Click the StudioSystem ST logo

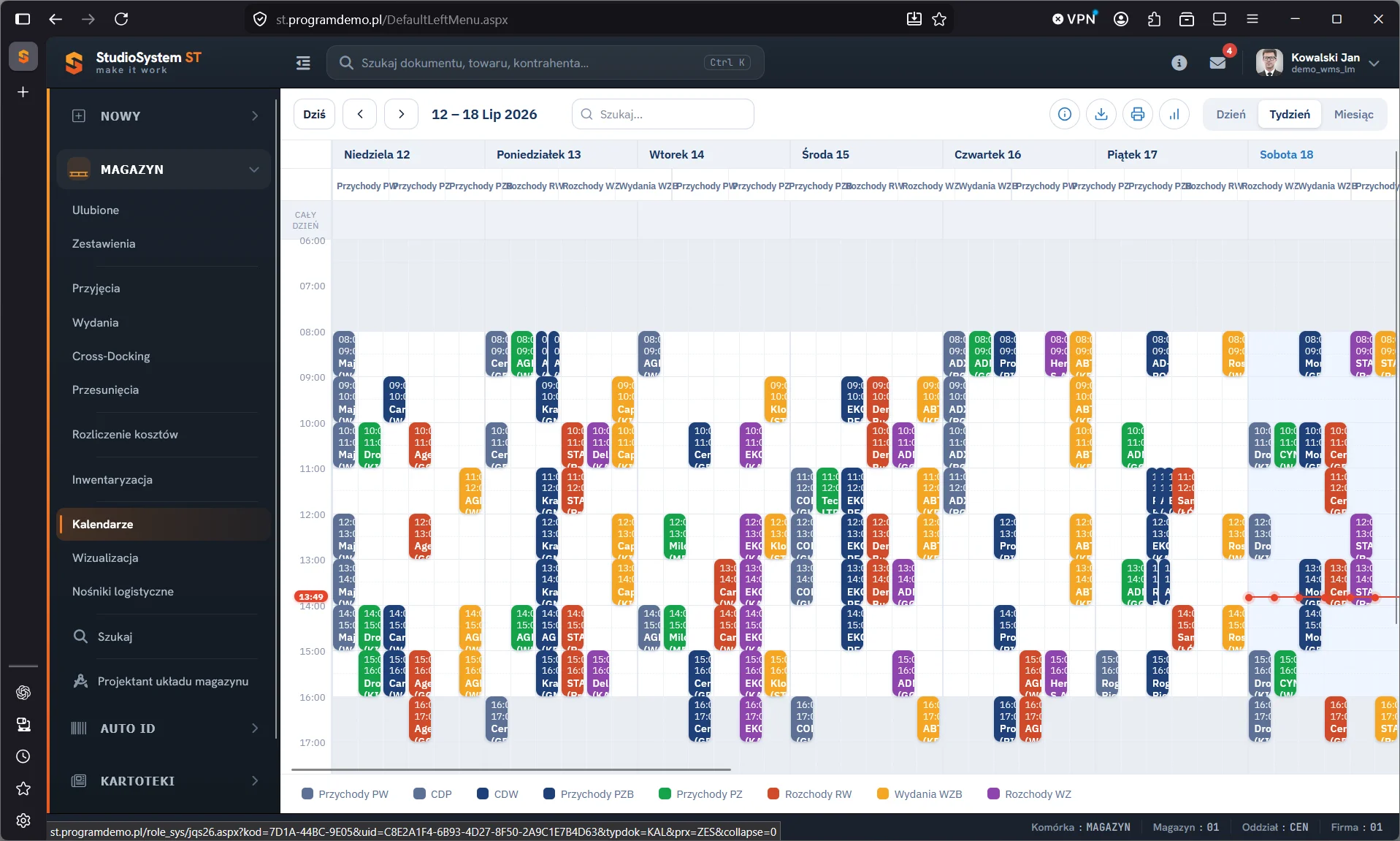(x=133, y=62)
